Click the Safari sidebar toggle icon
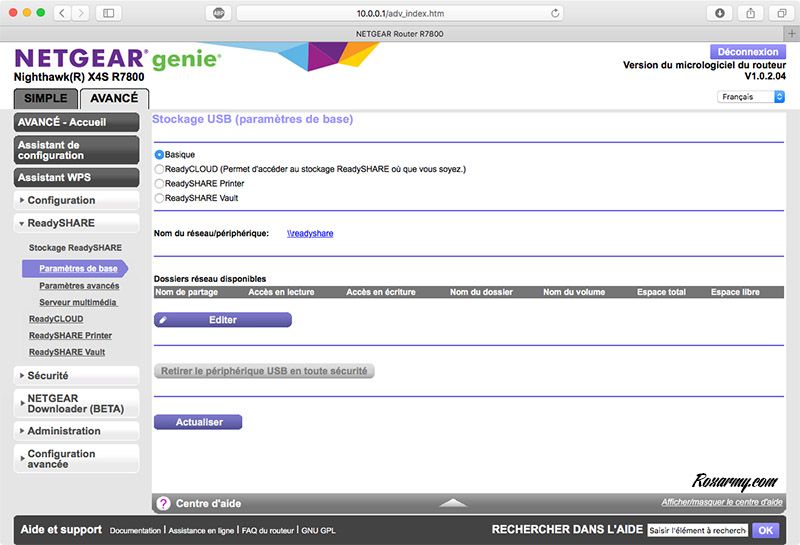Viewport: 800px width, 545px height. coord(108,13)
